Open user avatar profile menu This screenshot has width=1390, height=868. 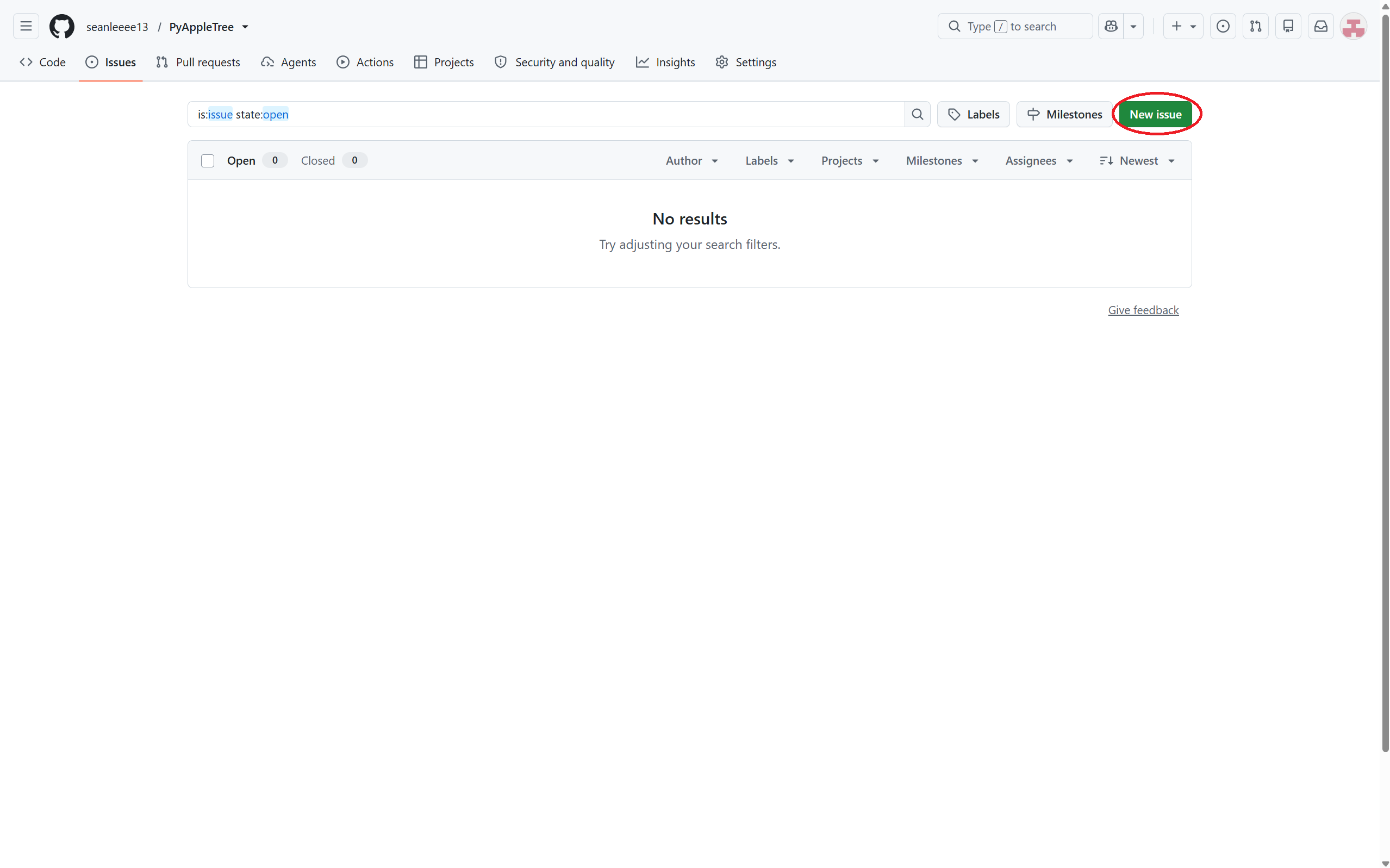[x=1353, y=27]
